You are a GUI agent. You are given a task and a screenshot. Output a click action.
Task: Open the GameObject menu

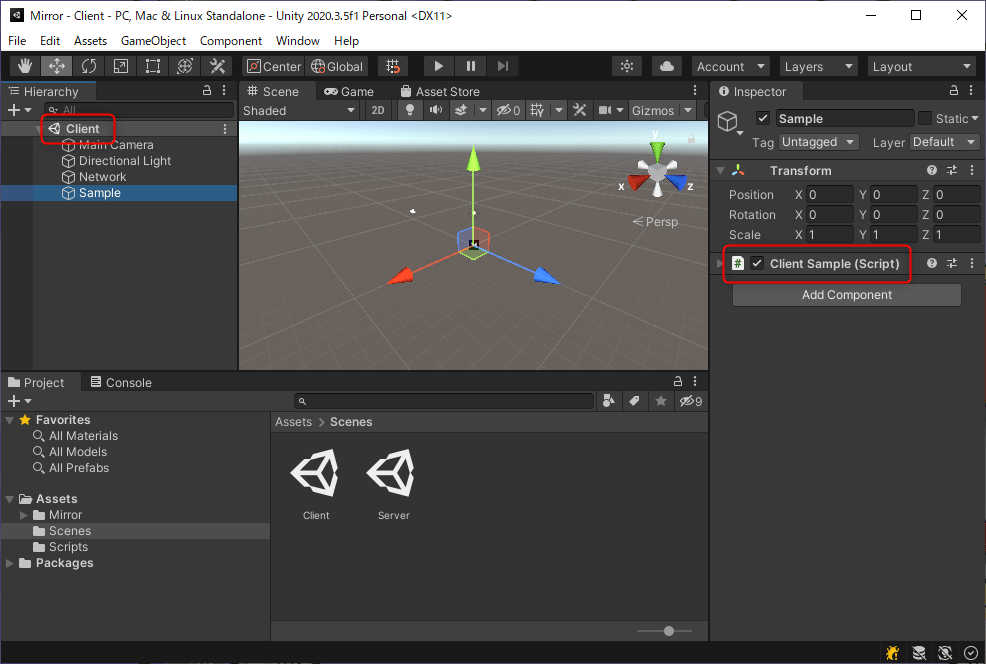tap(153, 41)
